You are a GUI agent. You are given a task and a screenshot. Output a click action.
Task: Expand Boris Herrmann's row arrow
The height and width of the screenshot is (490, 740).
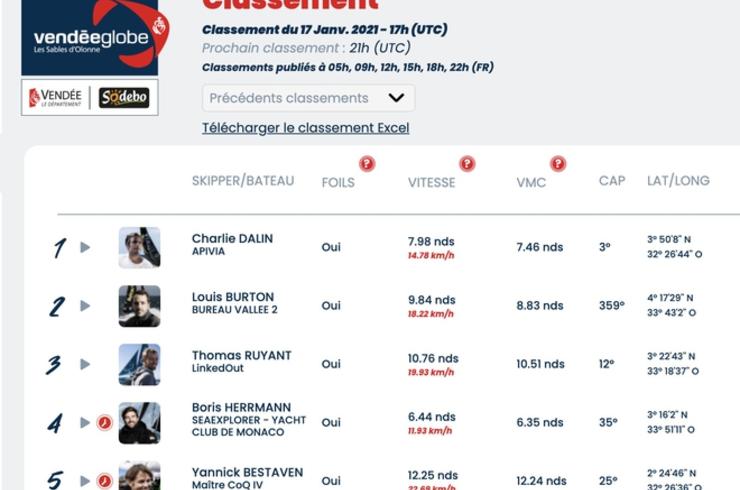click(85, 422)
